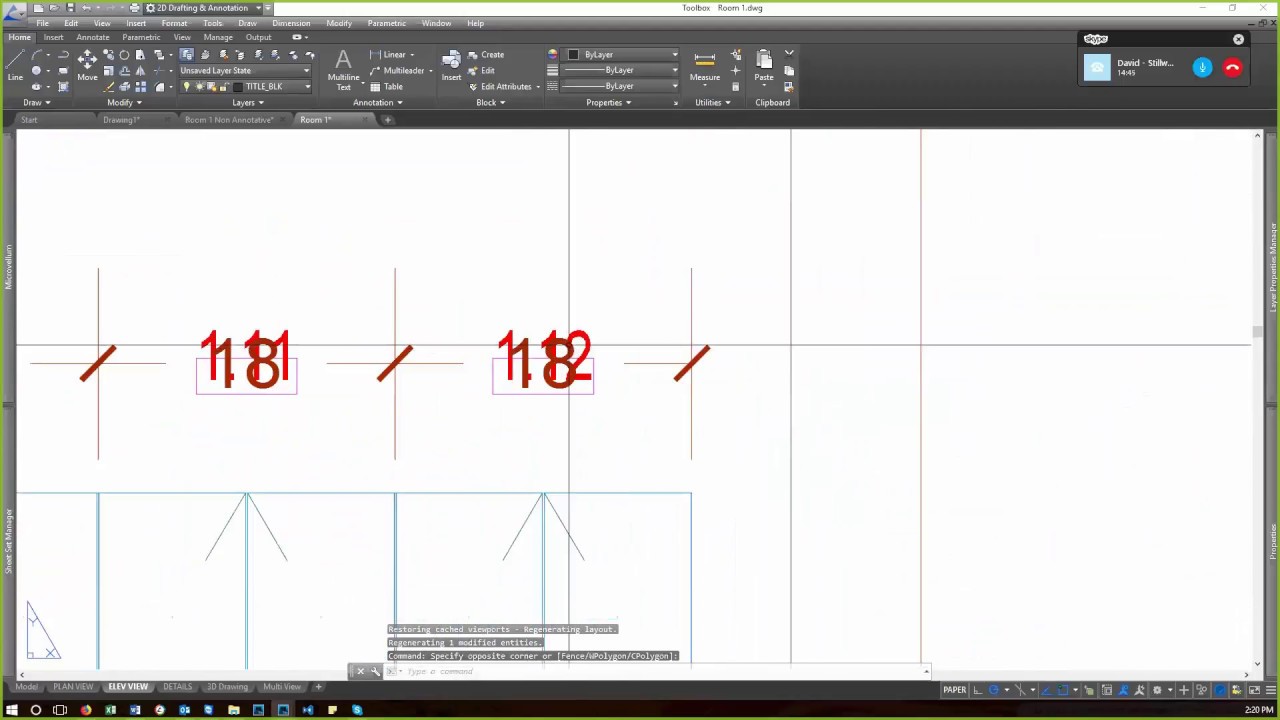Toggle layer freeze sun icon for TITLE_BLK
The image size is (1280, 720).
tap(199, 87)
